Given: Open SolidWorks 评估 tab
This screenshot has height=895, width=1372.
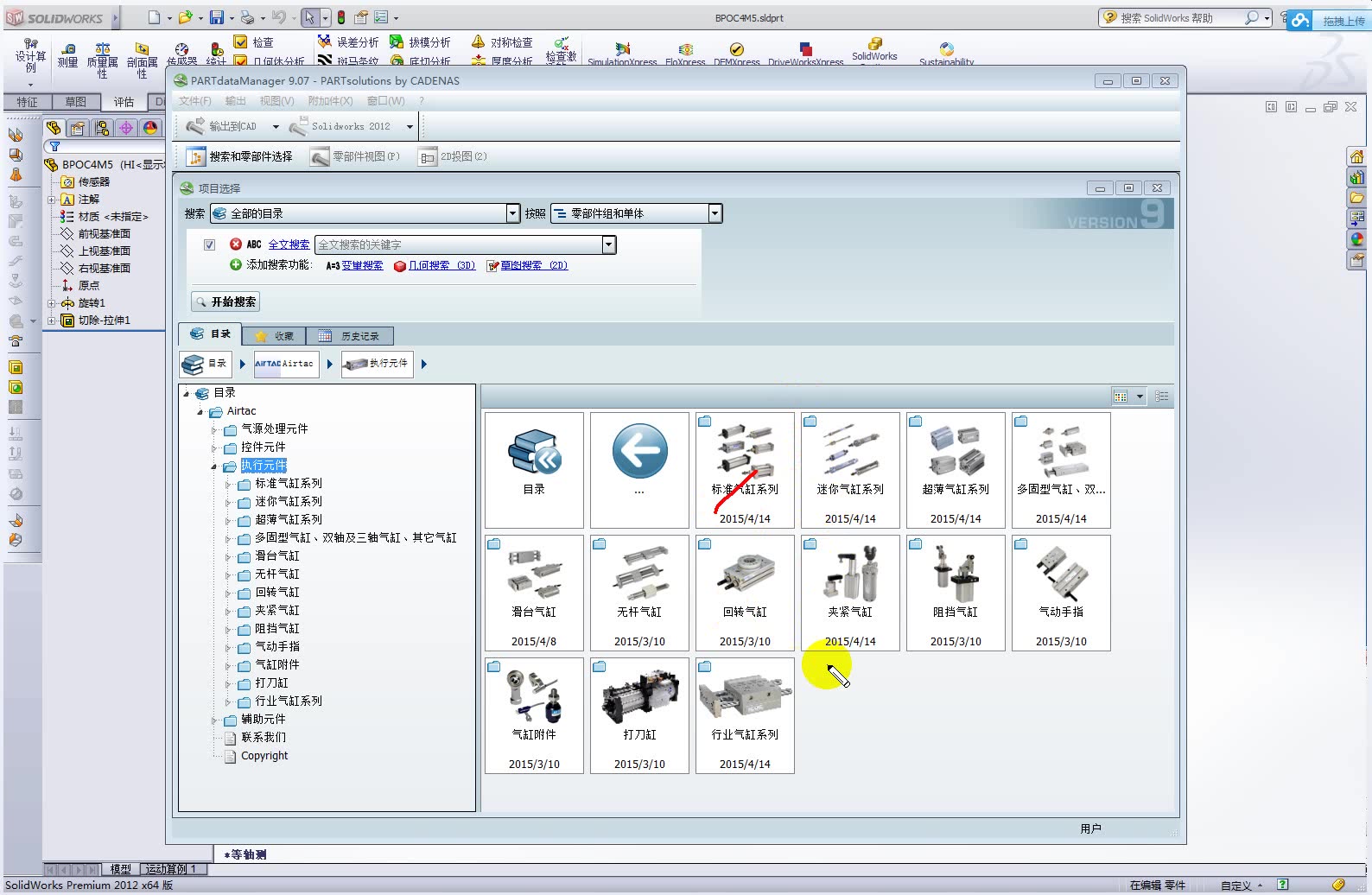Looking at the screenshot, I should pyautogui.click(x=124, y=102).
